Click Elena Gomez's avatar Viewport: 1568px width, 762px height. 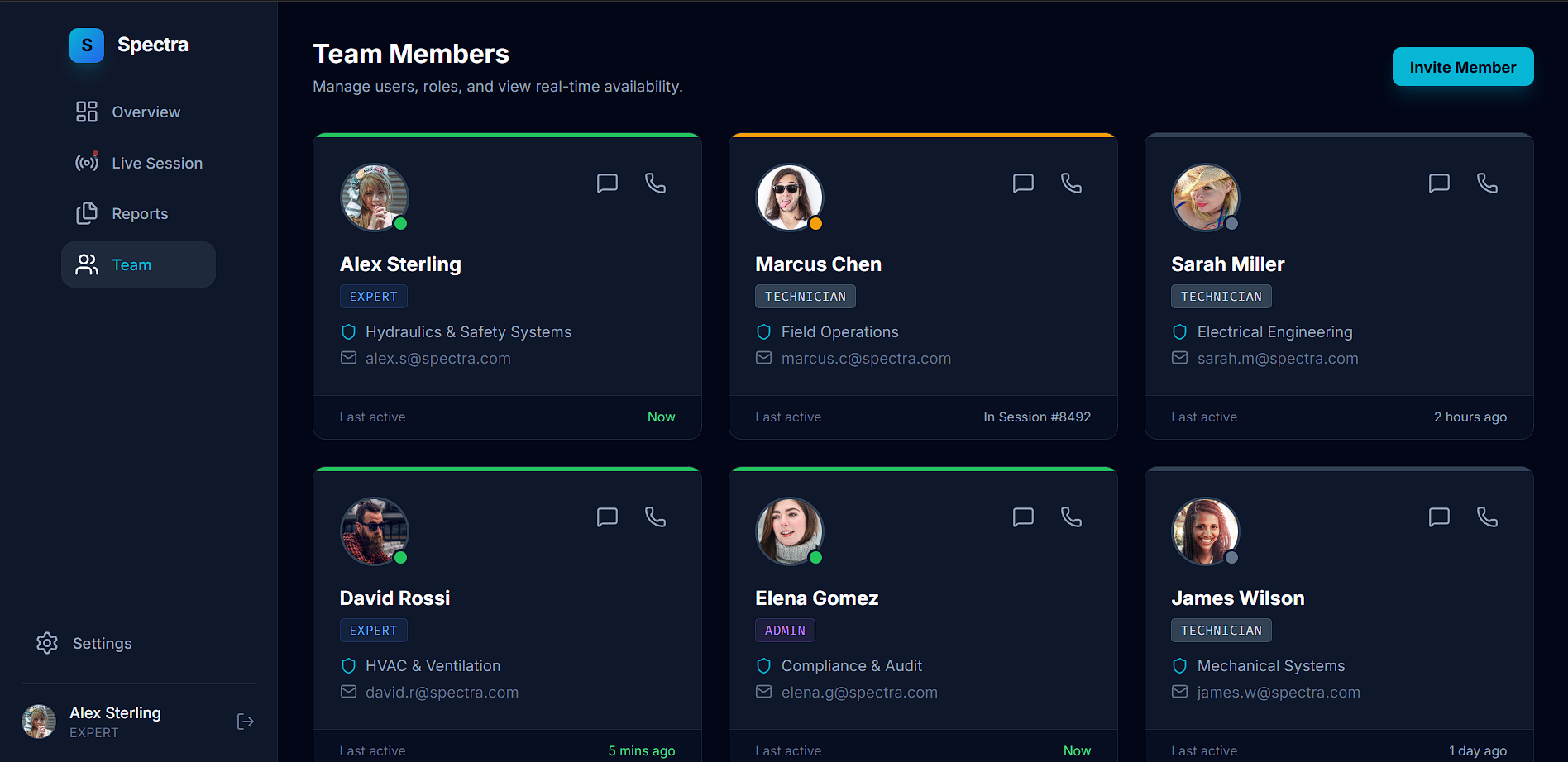coord(790,531)
